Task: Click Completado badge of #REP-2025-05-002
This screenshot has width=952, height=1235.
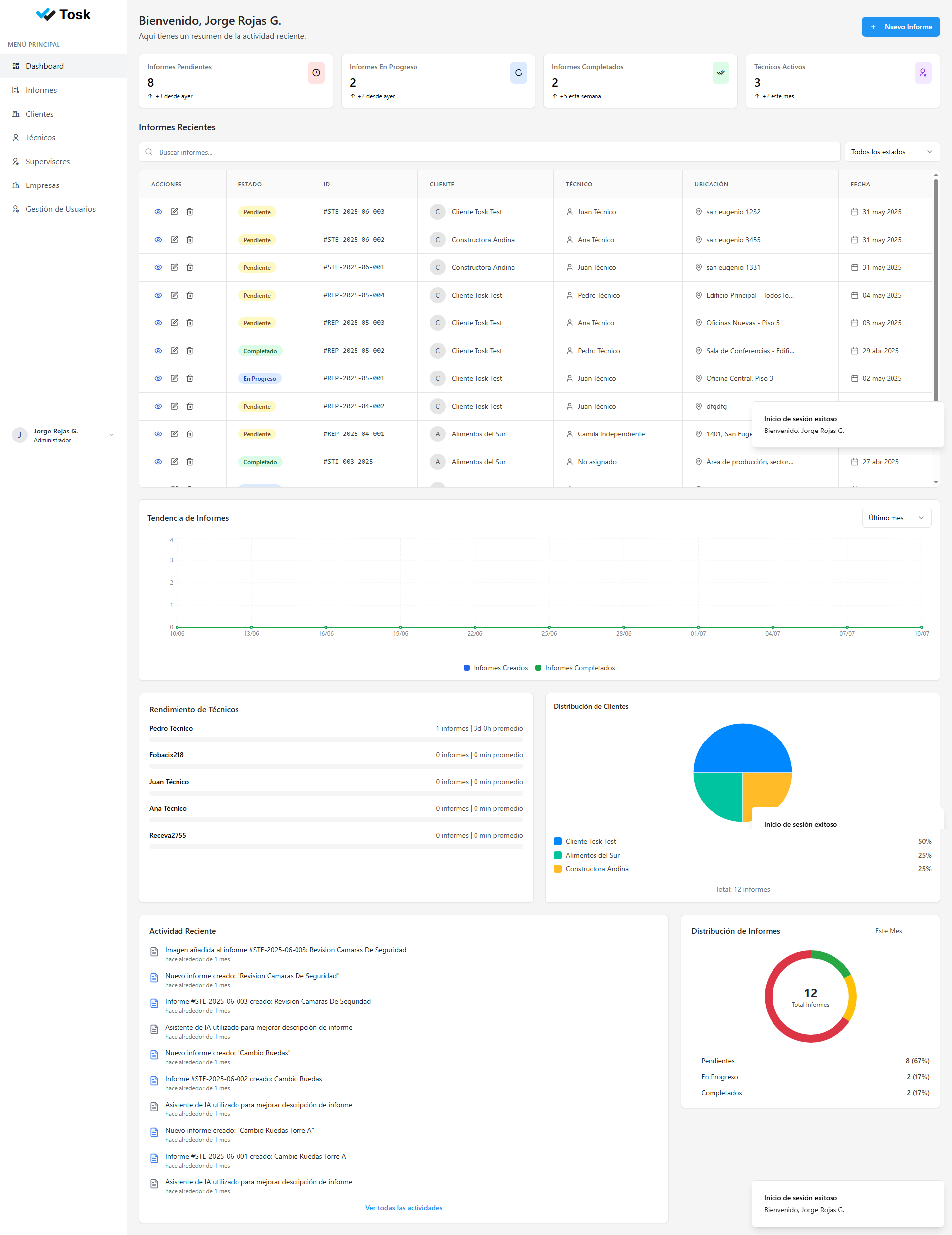Action: [260, 351]
